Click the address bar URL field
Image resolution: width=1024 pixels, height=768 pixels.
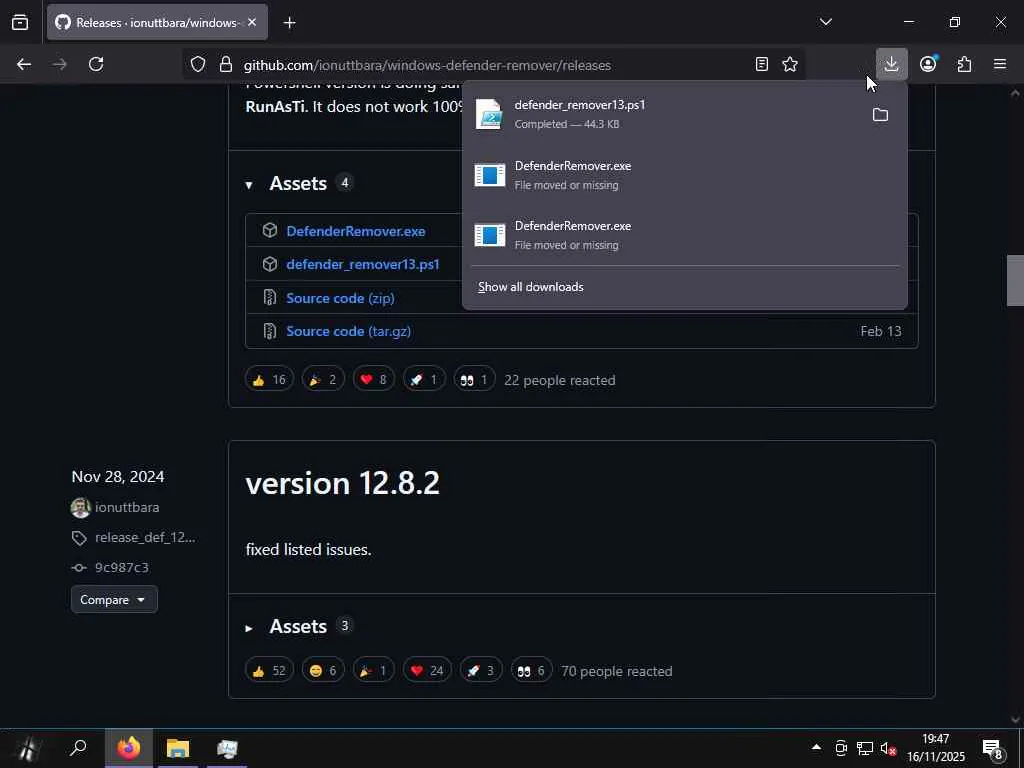(x=493, y=65)
